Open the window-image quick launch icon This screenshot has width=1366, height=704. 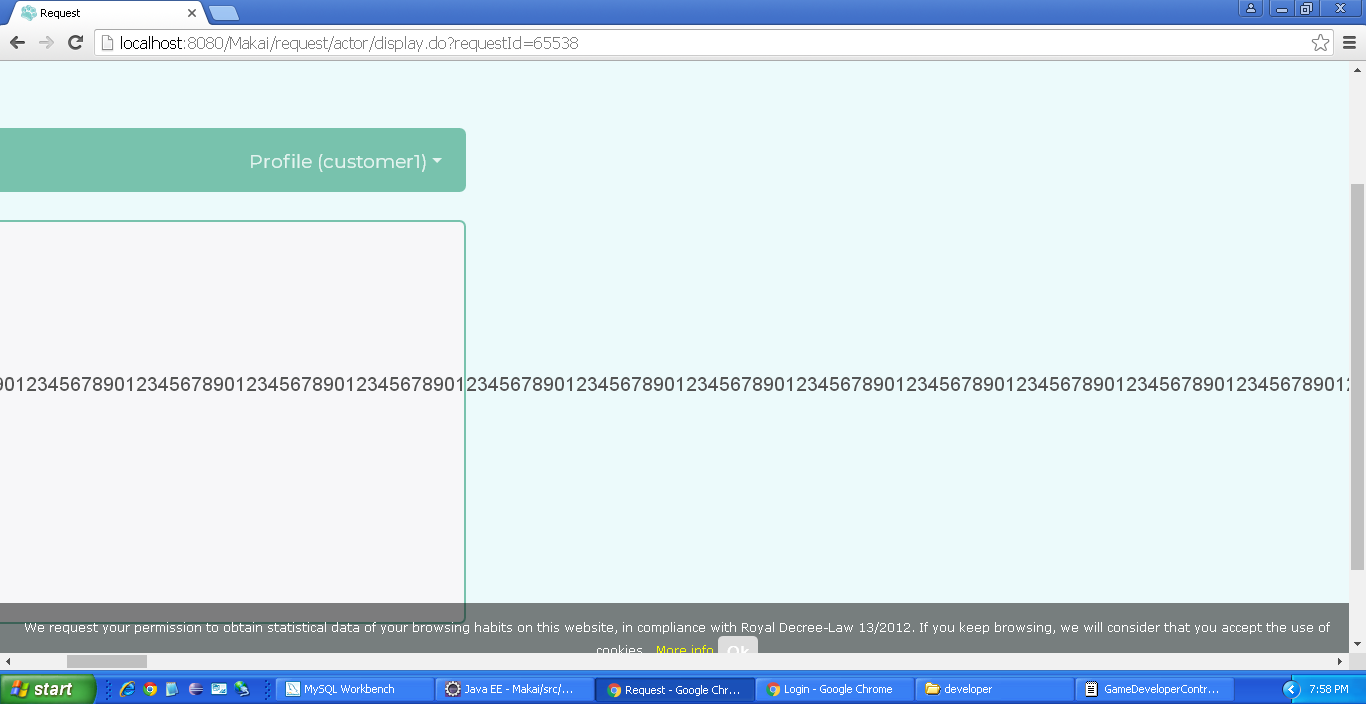click(219, 689)
